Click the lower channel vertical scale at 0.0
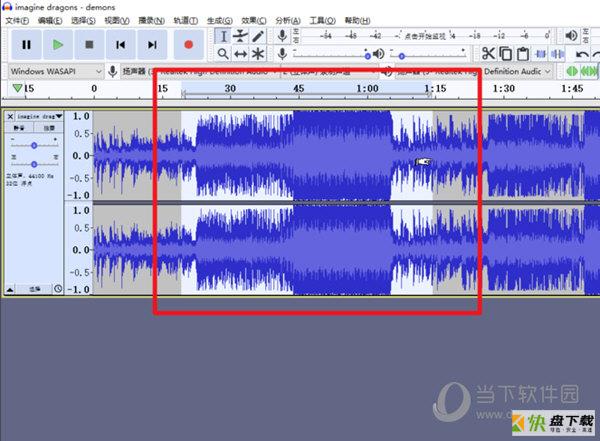 click(x=81, y=250)
